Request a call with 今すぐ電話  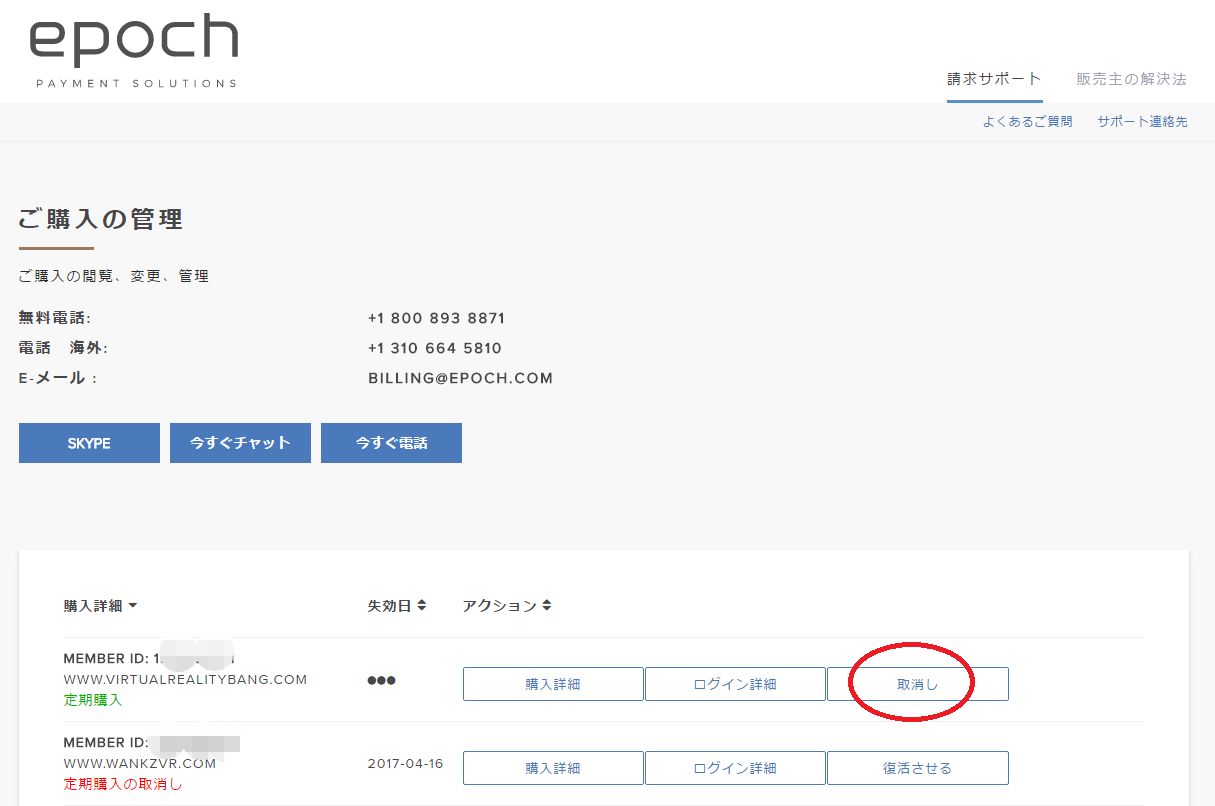[x=391, y=442]
